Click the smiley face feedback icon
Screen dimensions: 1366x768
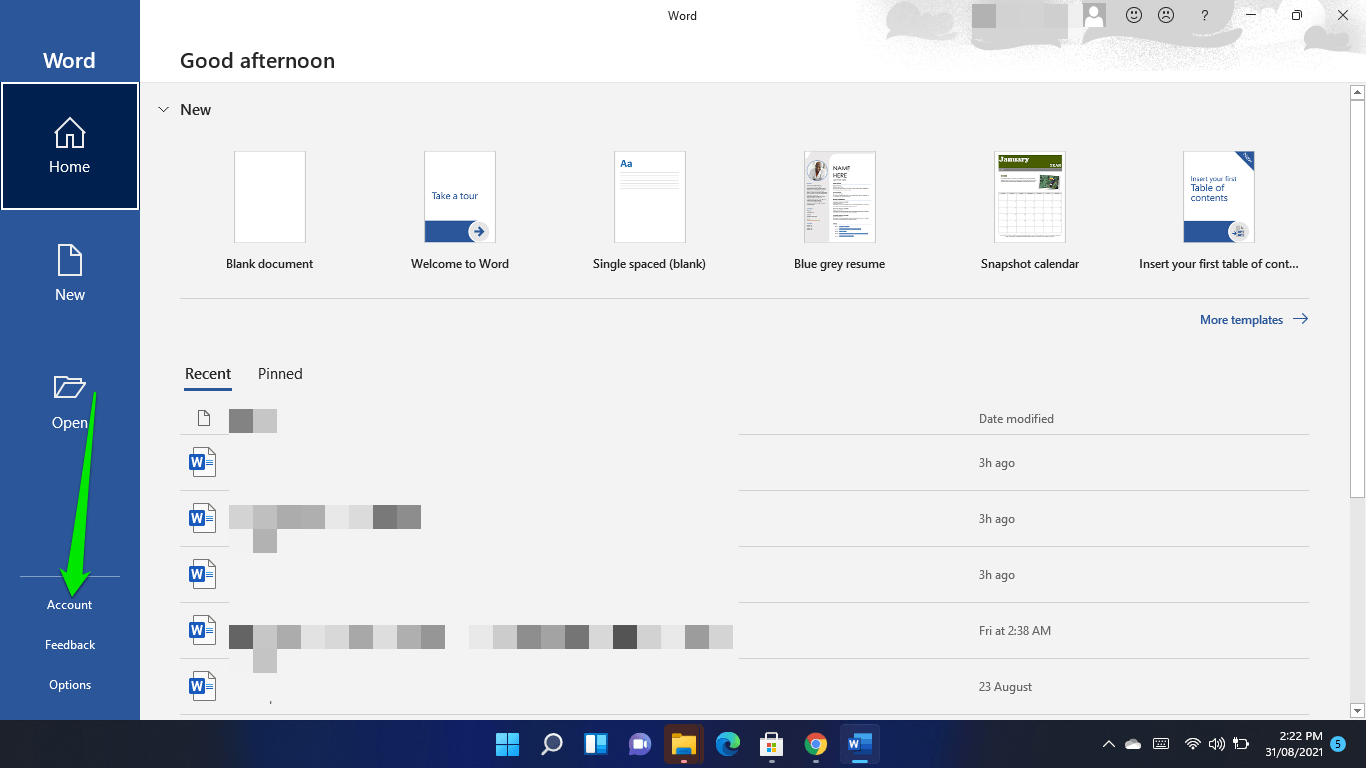tap(1134, 16)
